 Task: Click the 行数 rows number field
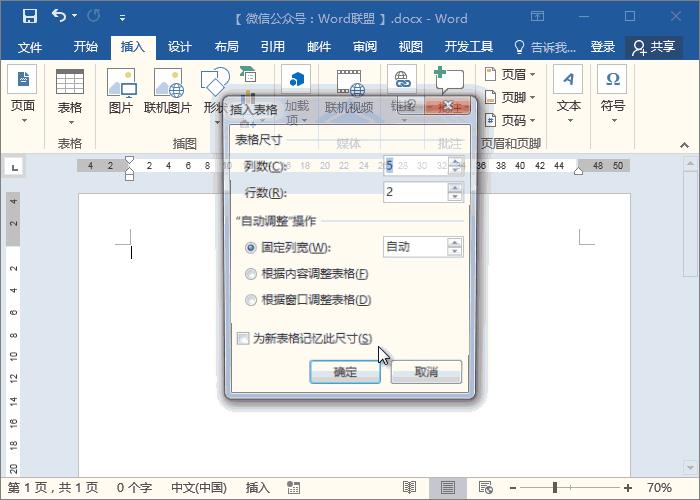(x=415, y=192)
